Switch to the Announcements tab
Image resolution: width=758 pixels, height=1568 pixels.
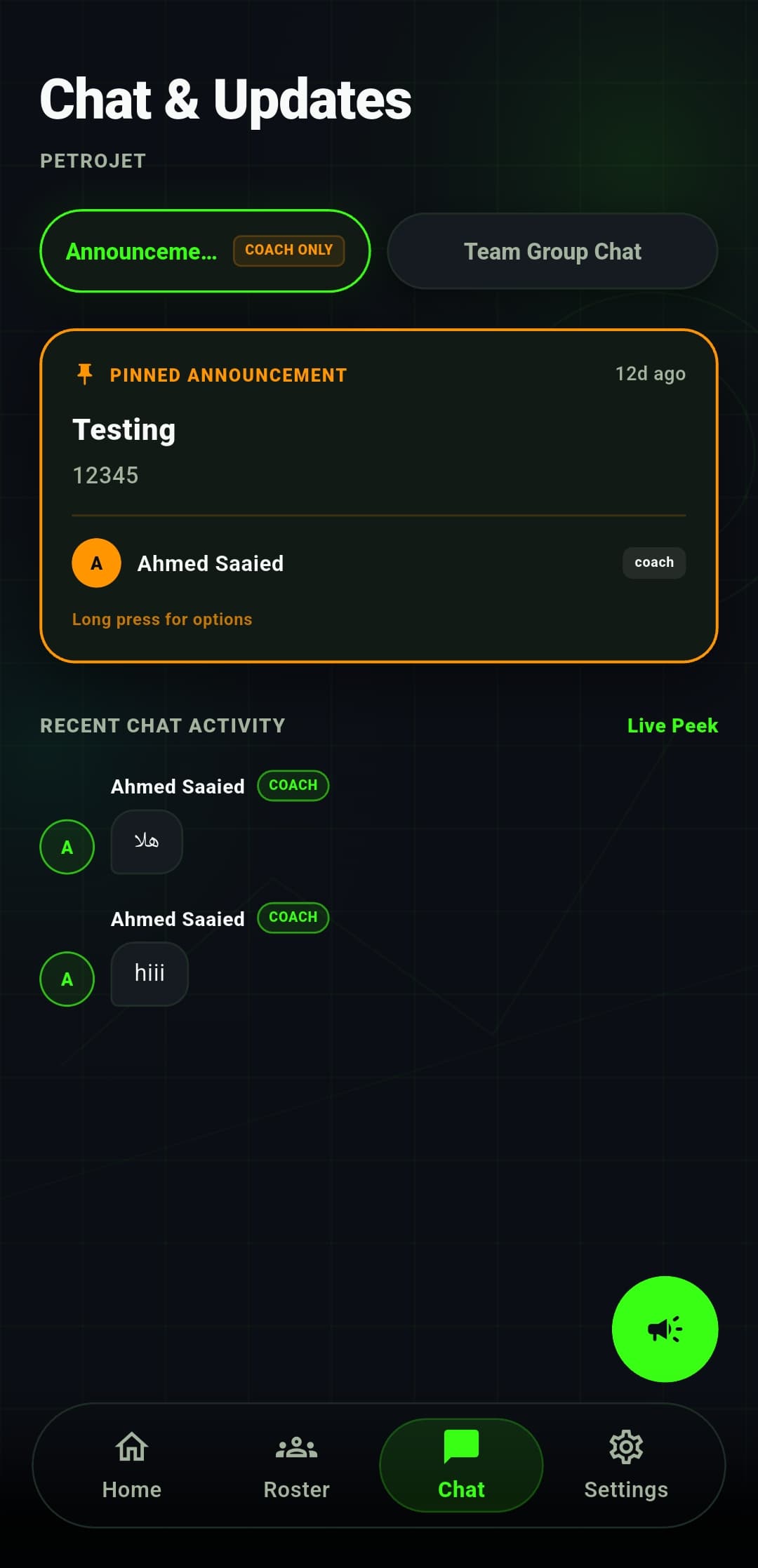click(205, 251)
